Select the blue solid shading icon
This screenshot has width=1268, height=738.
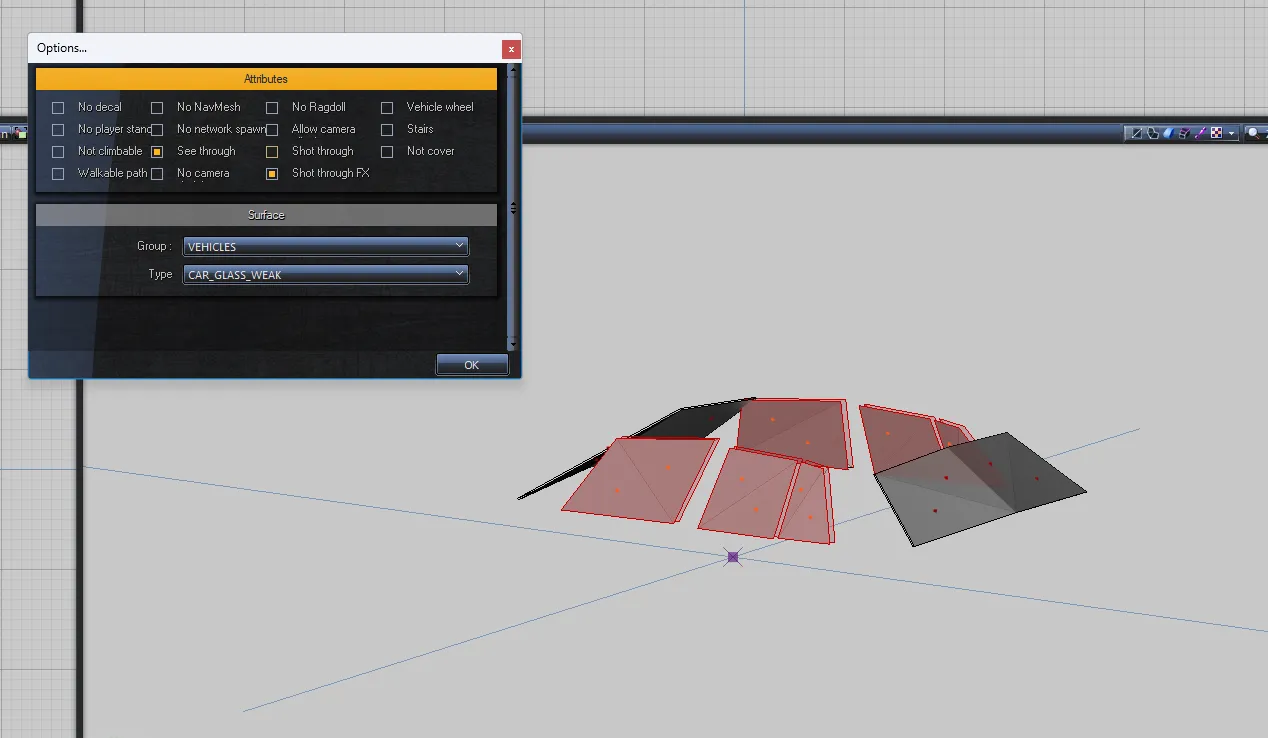pyautogui.click(x=1168, y=133)
